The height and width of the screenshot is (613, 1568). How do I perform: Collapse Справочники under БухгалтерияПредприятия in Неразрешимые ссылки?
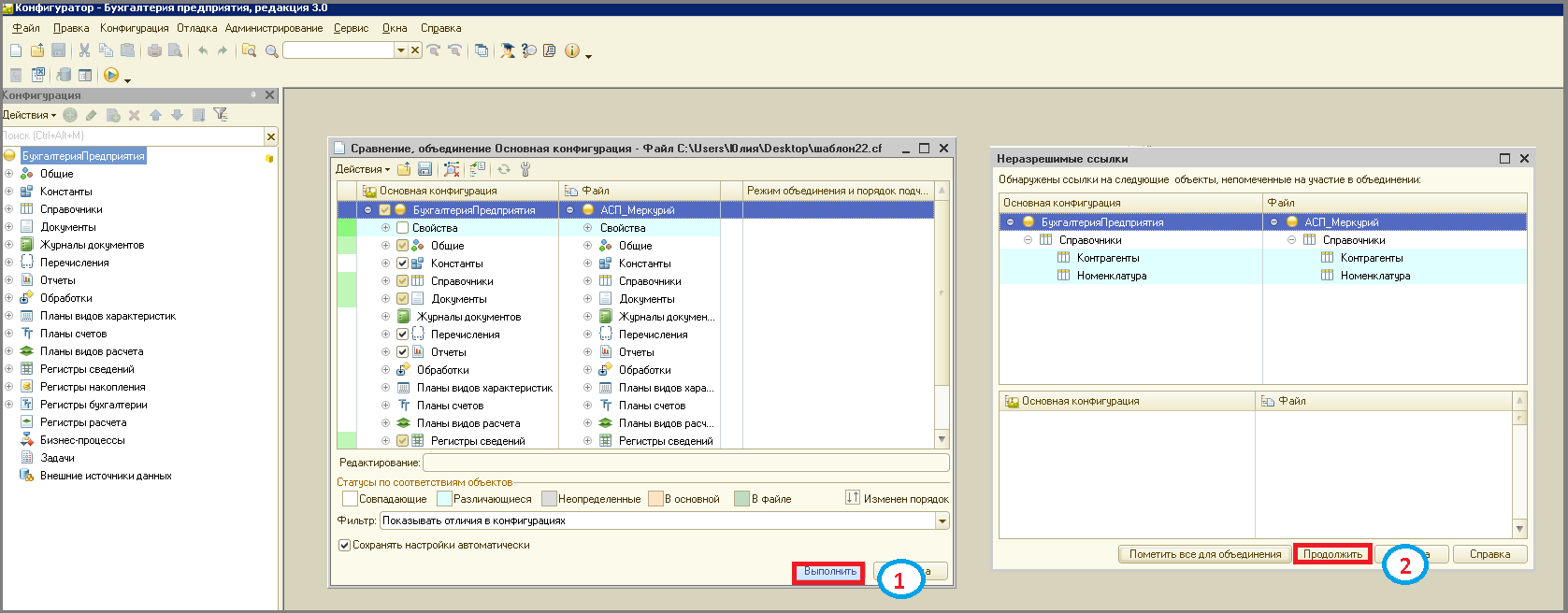pos(1028,240)
